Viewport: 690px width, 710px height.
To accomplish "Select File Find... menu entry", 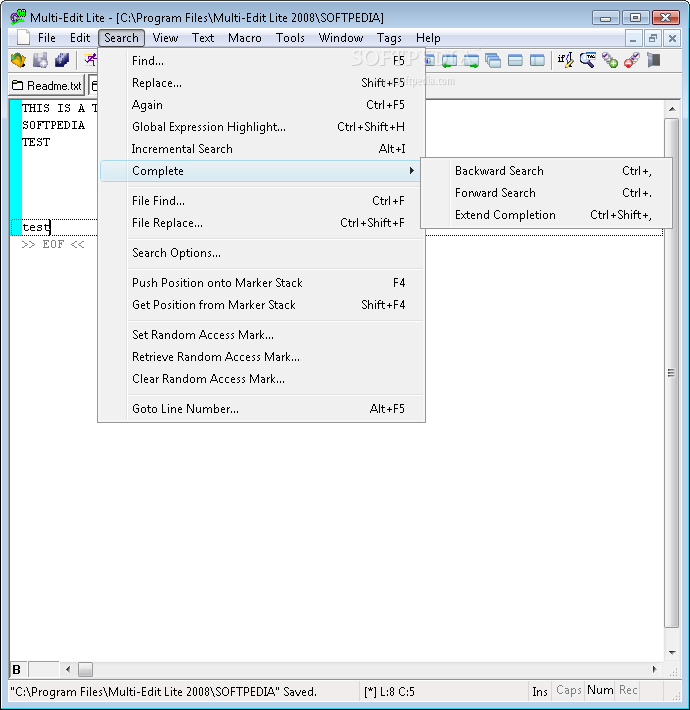I will (262, 201).
